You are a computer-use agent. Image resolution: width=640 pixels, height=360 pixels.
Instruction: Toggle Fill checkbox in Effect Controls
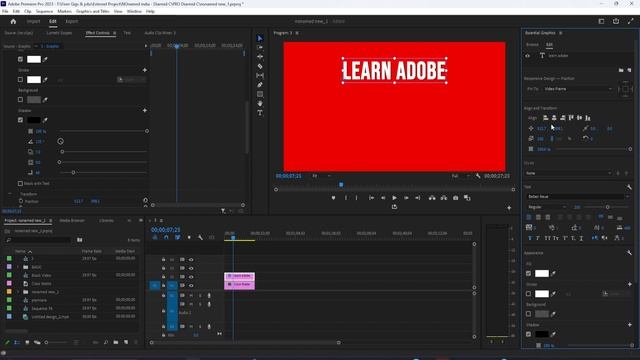pos(20,59)
